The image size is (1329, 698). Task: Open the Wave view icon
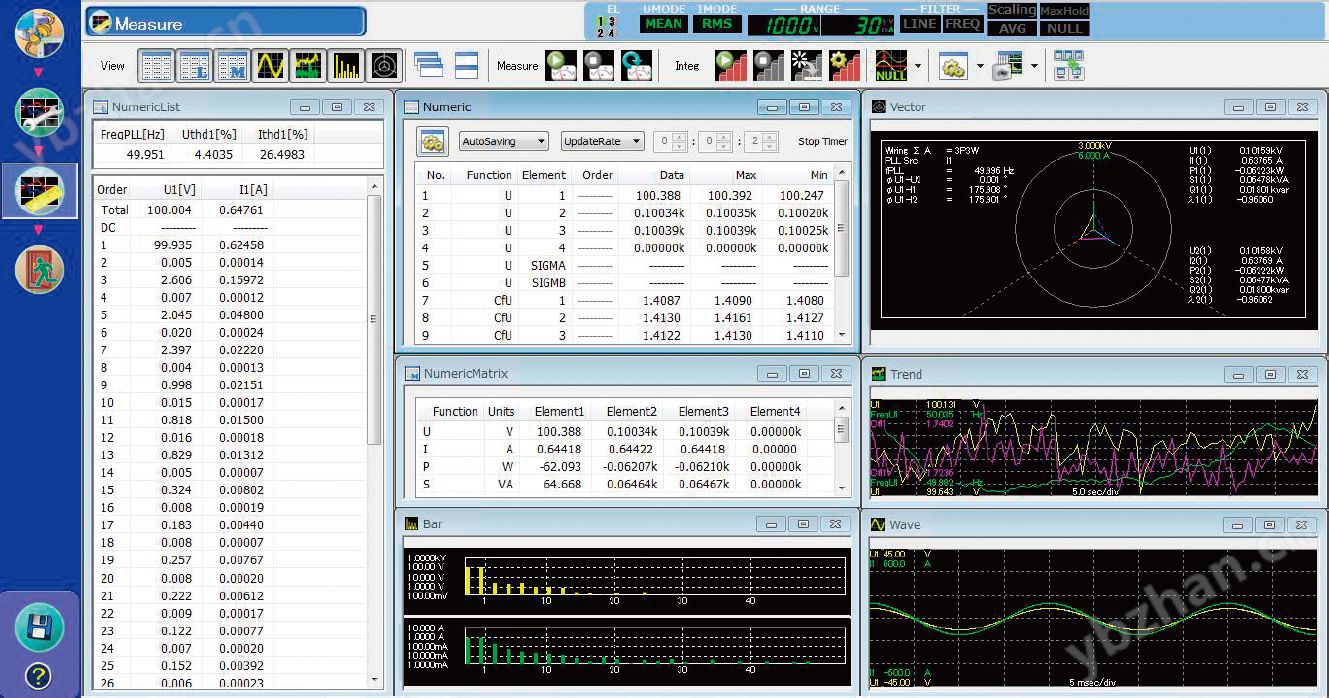269,65
